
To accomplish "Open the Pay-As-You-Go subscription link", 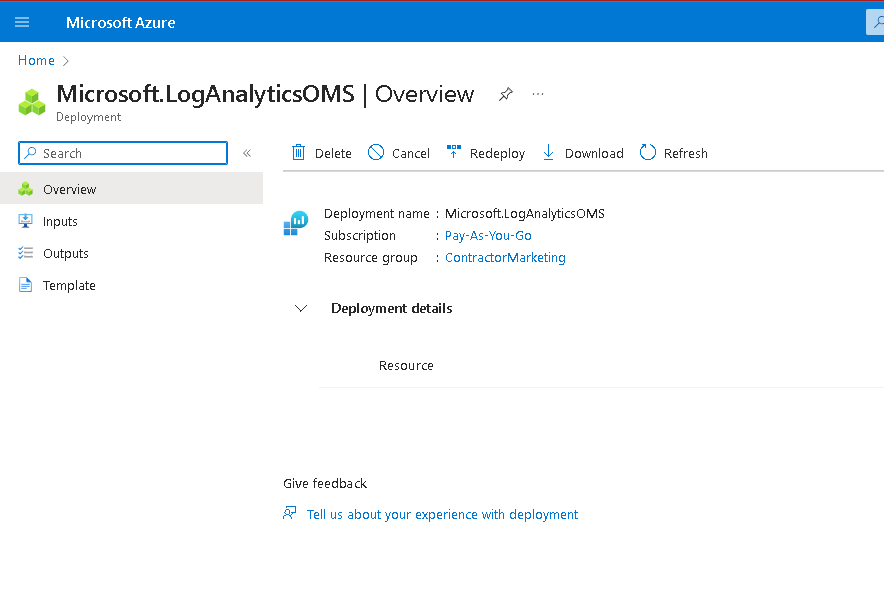I will (x=488, y=235).
